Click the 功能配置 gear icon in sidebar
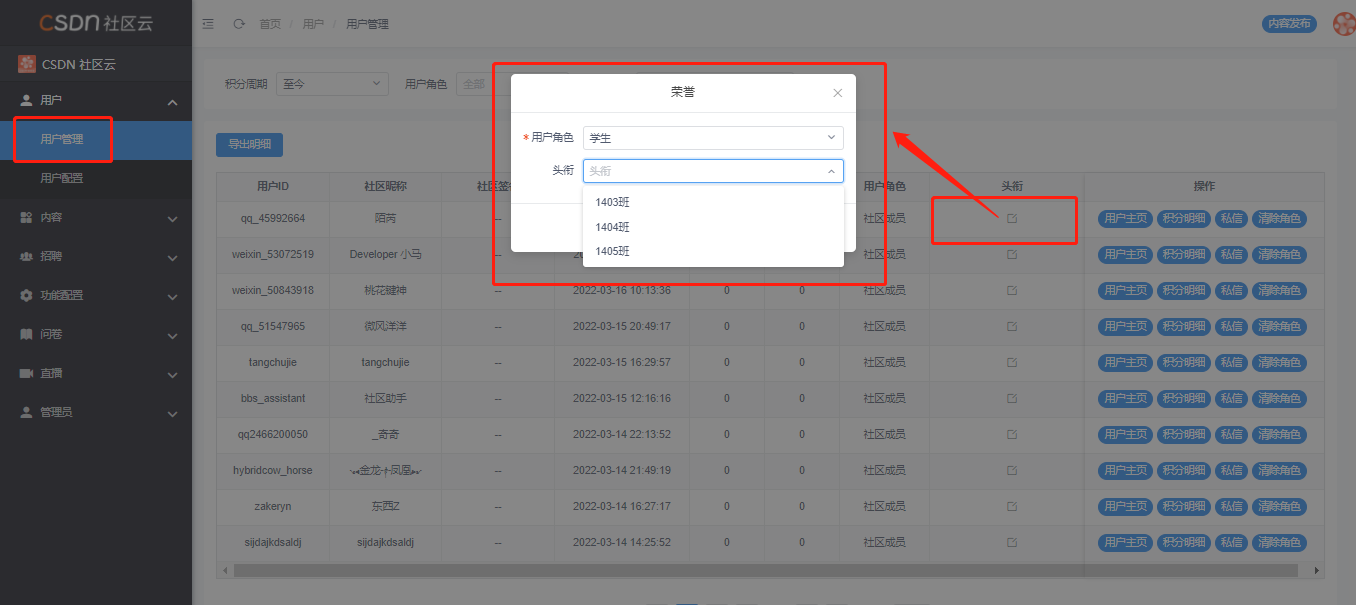 [26, 295]
